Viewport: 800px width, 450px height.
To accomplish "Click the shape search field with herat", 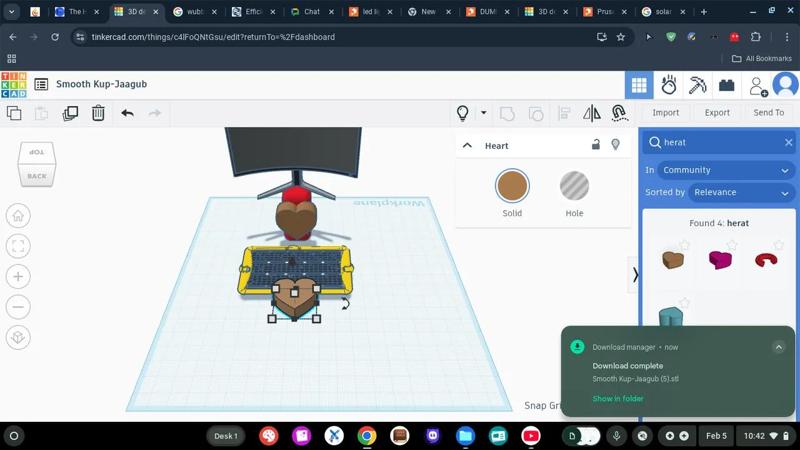I will pos(719,142).
